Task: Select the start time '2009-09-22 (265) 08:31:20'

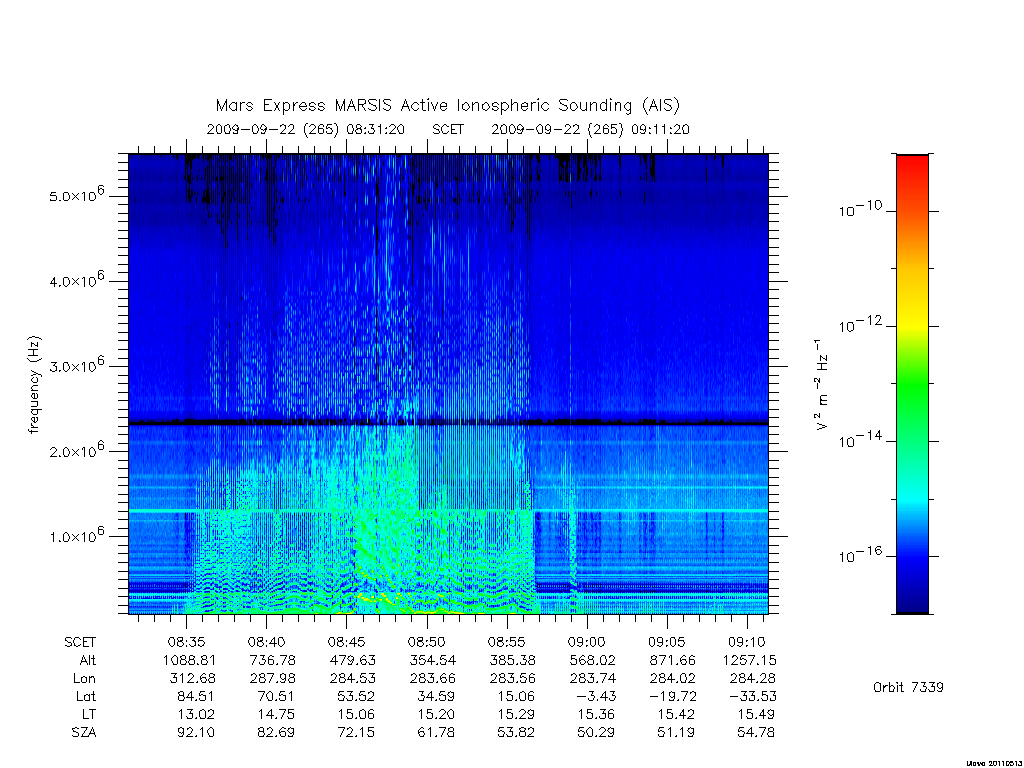Action: pos(306,129)
